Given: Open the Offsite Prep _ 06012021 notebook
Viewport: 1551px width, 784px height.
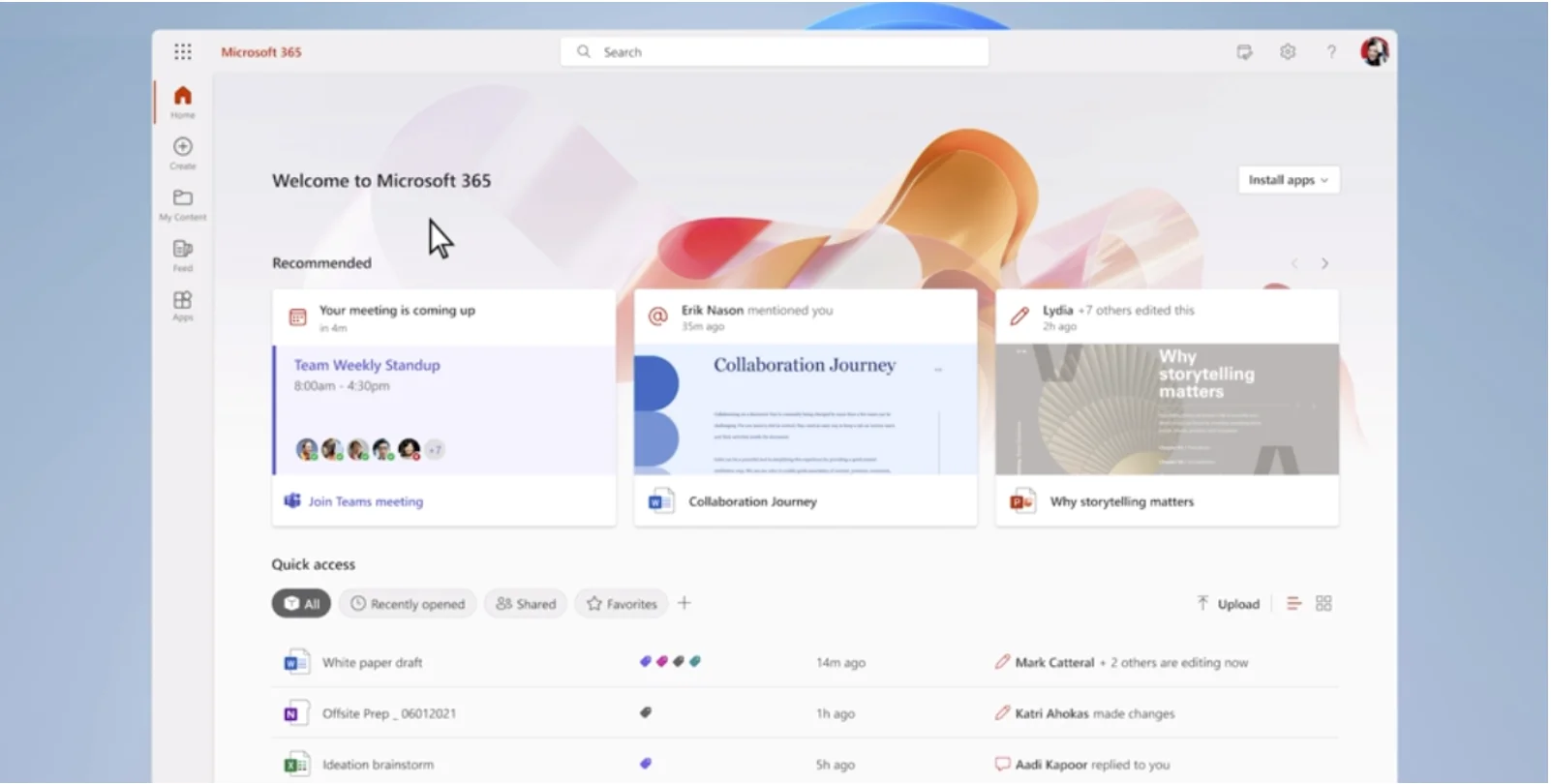Looking at the screenshot, I should click(389, 713).
